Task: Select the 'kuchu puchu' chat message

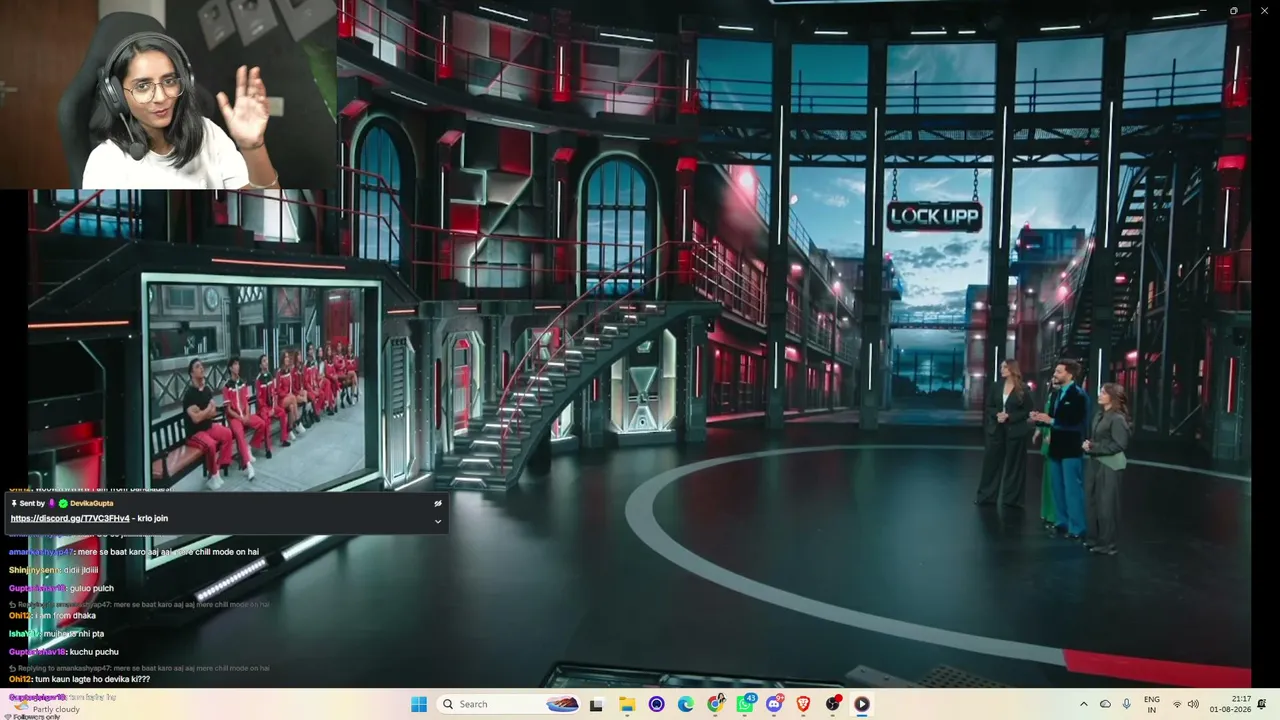Action: click(x=94, y=652)
